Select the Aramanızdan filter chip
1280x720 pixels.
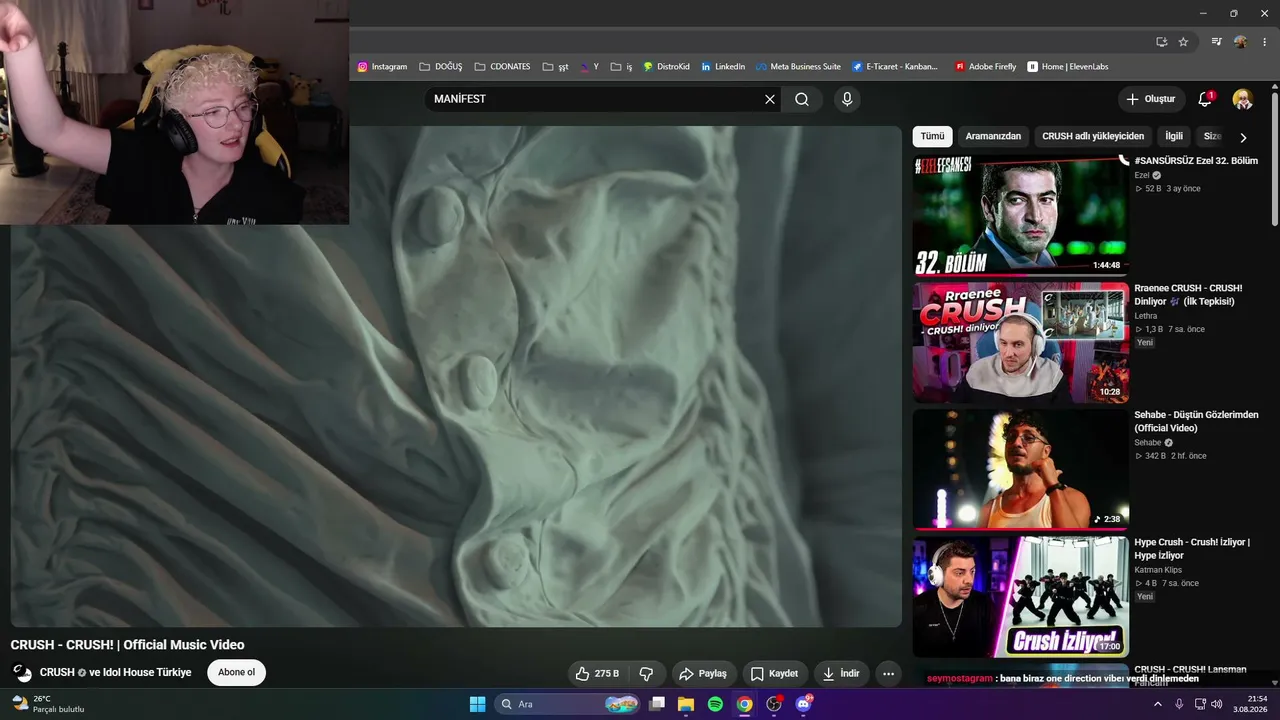[x=993, y=136]
